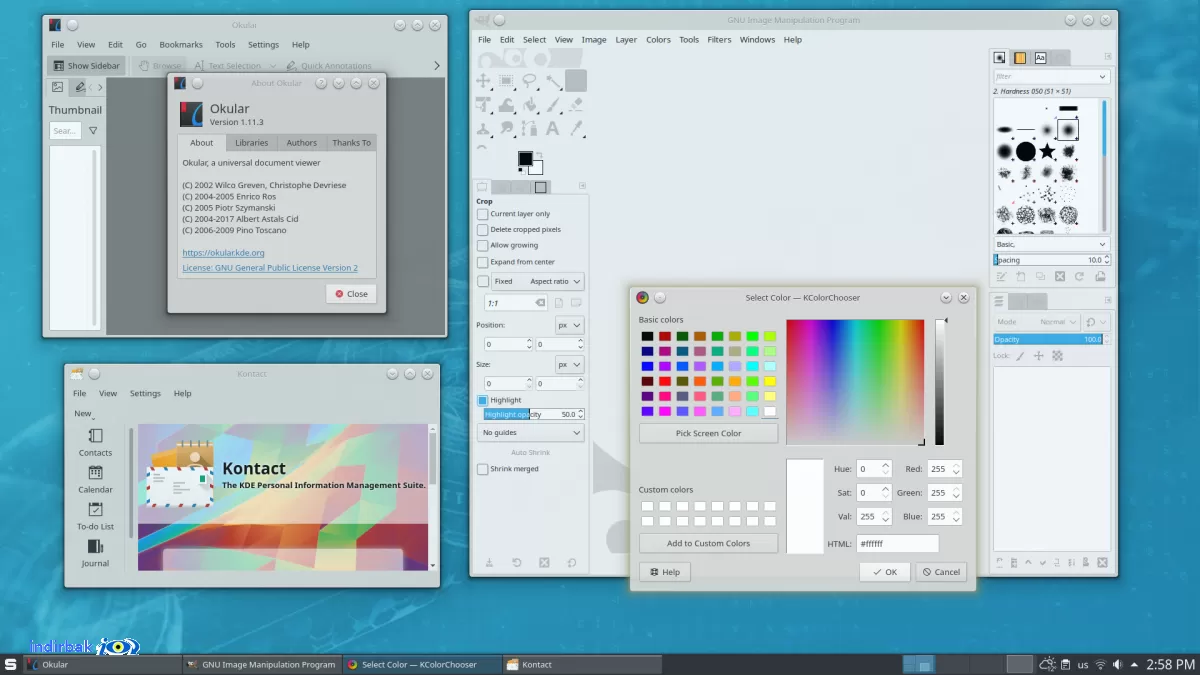Open the Patterns tab in GIMP dock
This screenshot has width=1200, height=675.
pyautogui.click(x=1020, y=58)
